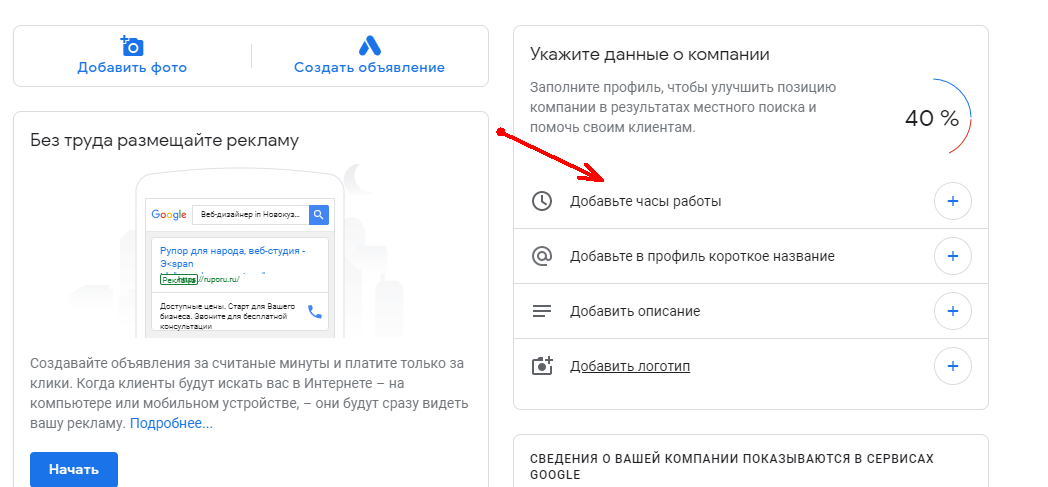1048x487 pixels.
Task: Click the plus button for 'Добавить описание'
Action: click(x=953, y=311)
